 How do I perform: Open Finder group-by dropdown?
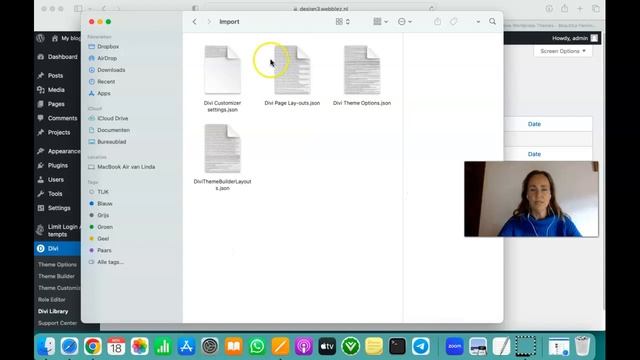point(380,22)
